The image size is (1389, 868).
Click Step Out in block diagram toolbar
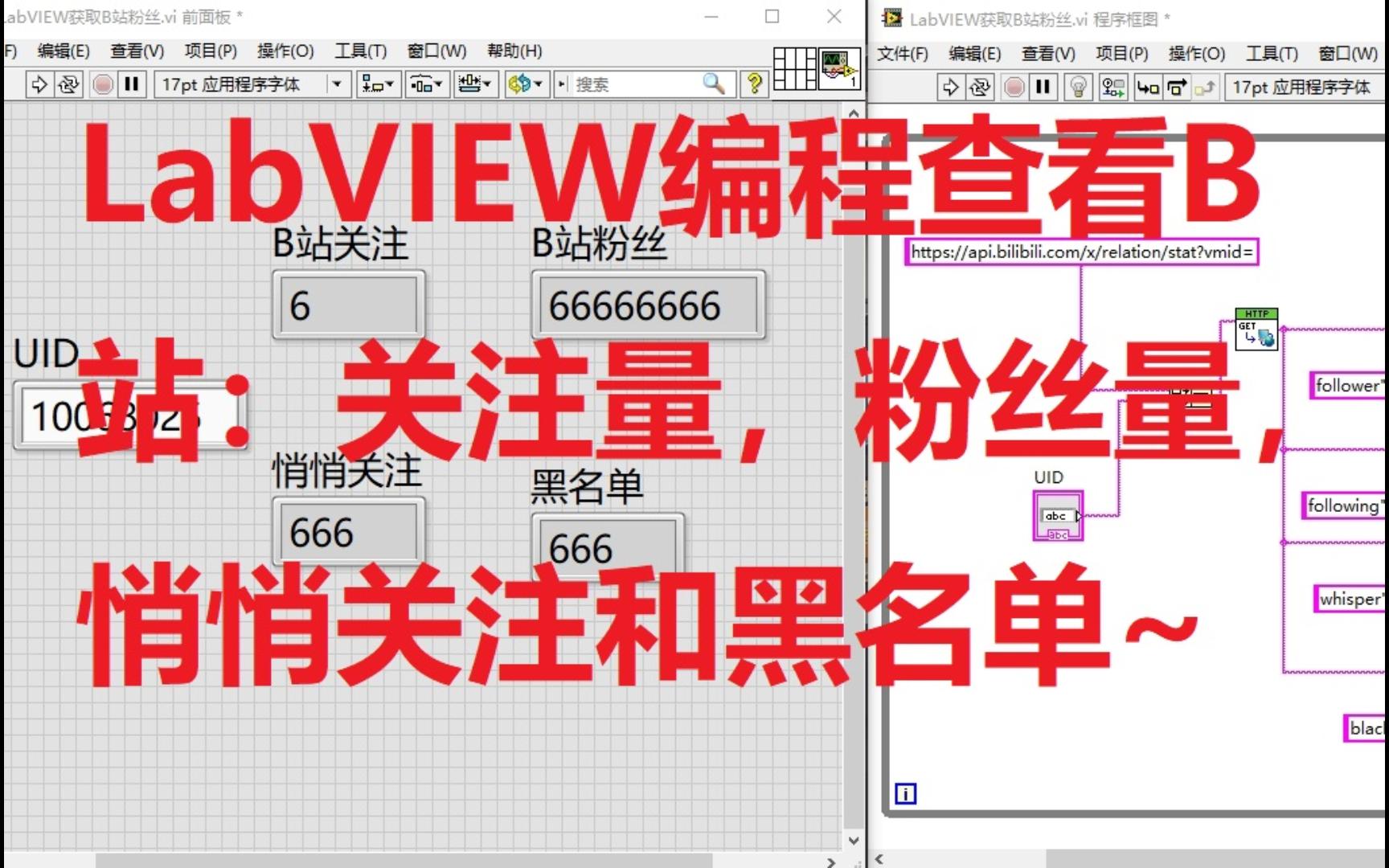1205,87
